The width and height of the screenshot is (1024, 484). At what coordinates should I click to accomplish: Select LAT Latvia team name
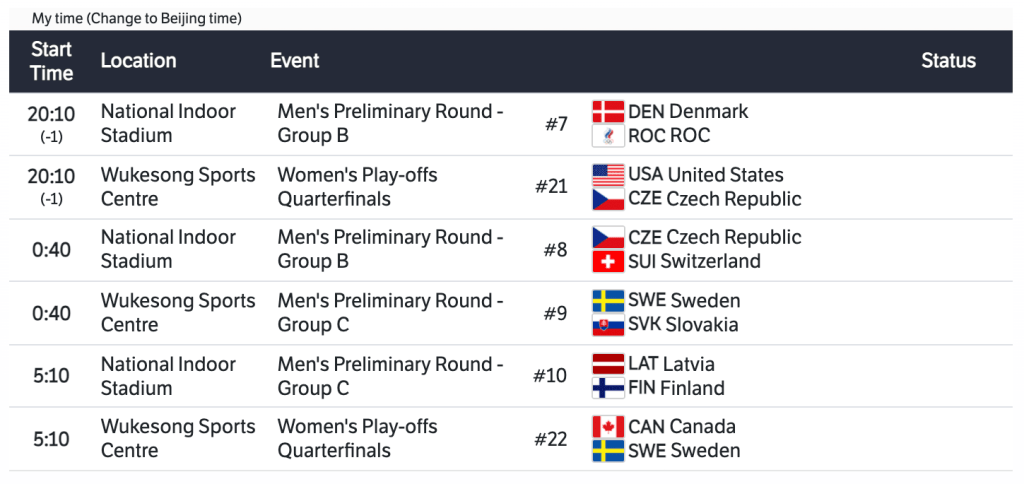(671, 364)
